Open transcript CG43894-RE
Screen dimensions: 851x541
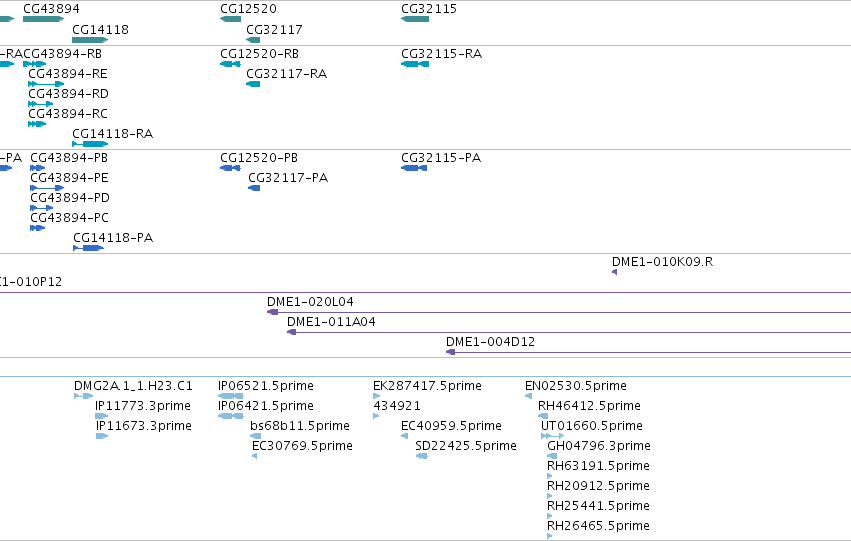pyautogui.click(x=68, y=73)
